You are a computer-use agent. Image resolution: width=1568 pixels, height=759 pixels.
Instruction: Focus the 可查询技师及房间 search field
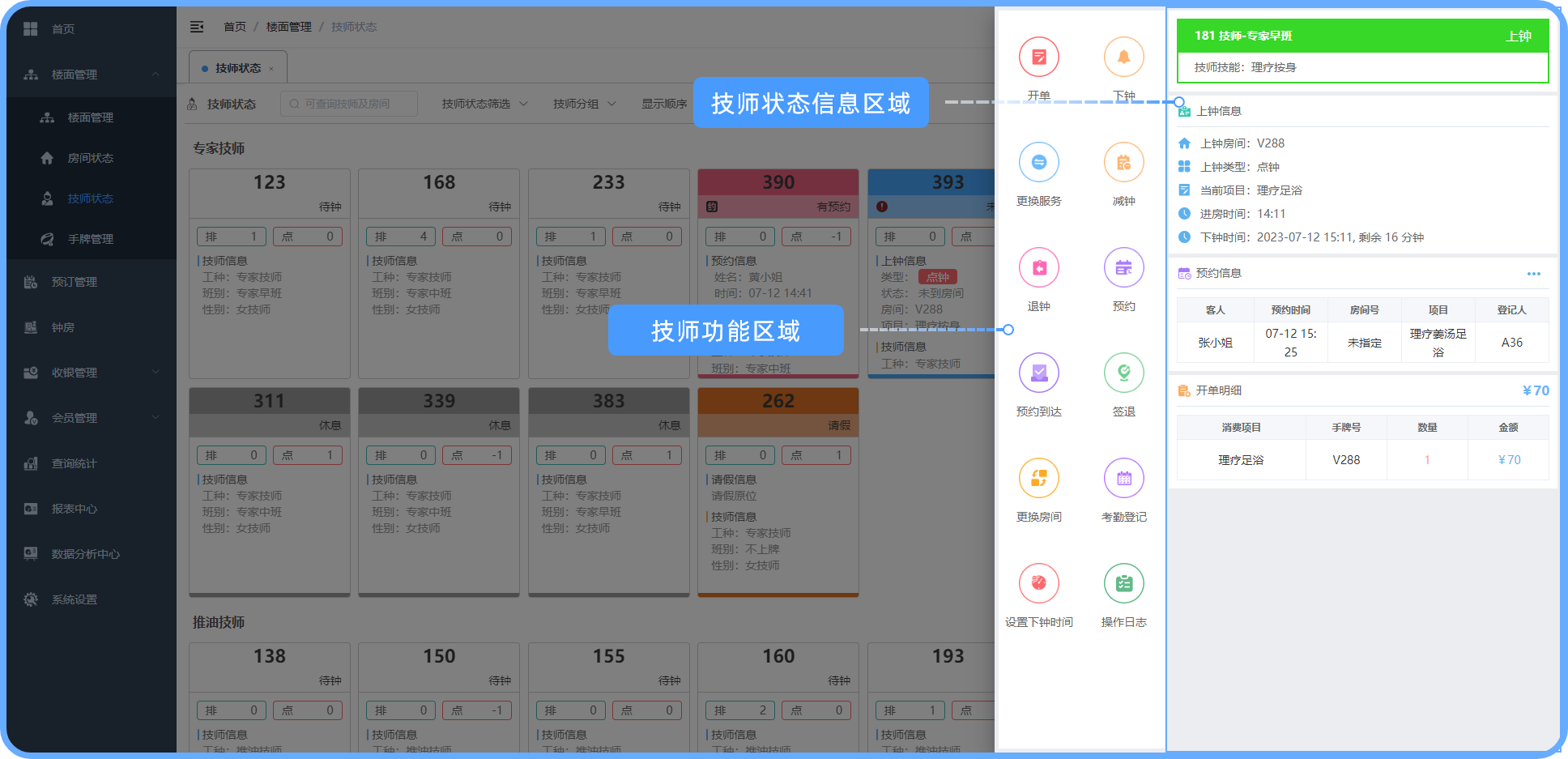tap(349, 104)
